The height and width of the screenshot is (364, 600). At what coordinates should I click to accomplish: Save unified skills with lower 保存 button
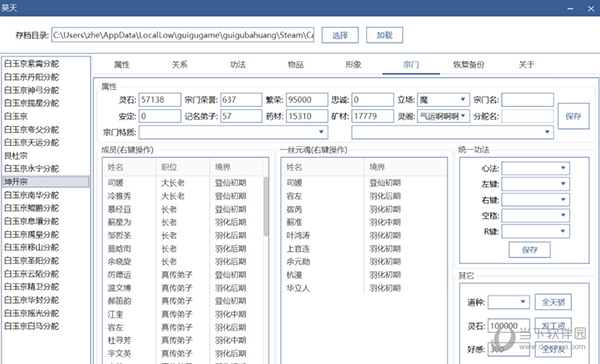click(530, 250)
